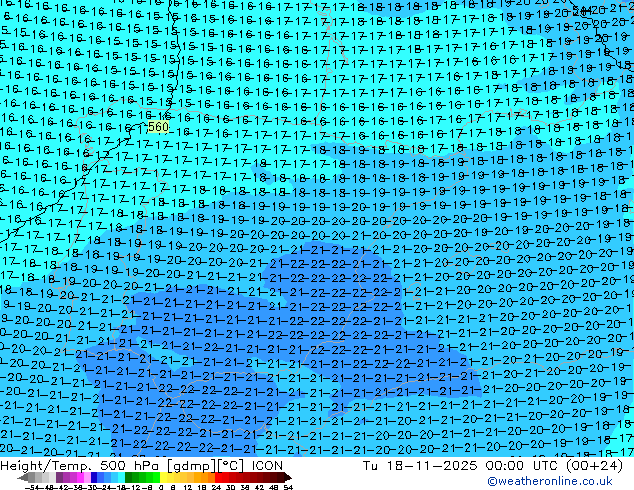
Task: Click the left gray arrow end of legend
Action: tap(23, 477)
